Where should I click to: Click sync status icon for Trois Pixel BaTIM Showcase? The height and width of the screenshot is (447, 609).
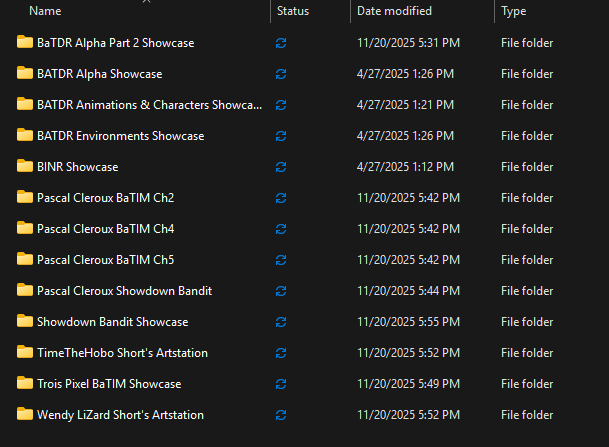281,384
